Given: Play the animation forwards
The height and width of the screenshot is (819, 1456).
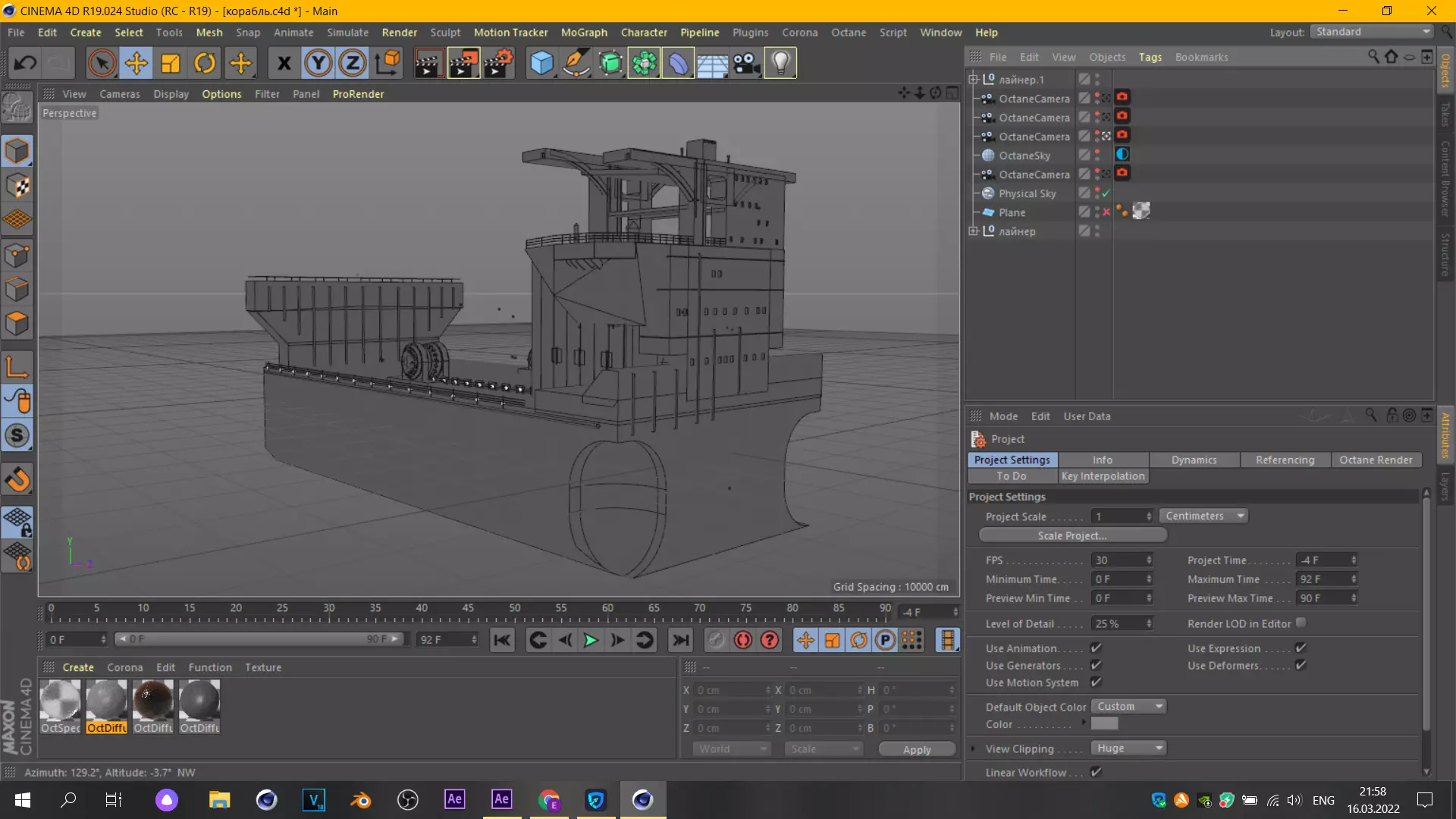Looking at the screenshot, I should coord(590,640).
